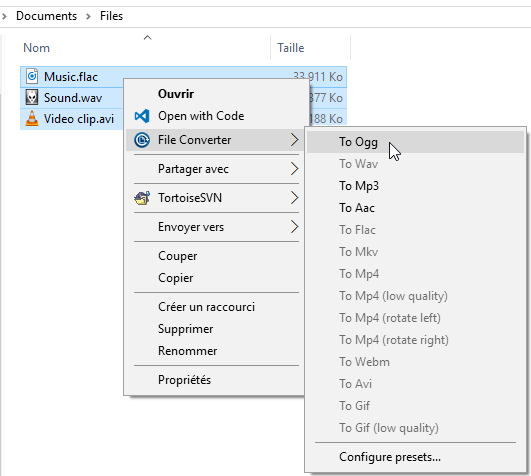
Task: Expand the Envoyer vers submenu arrow
Action: coord(294,226)
